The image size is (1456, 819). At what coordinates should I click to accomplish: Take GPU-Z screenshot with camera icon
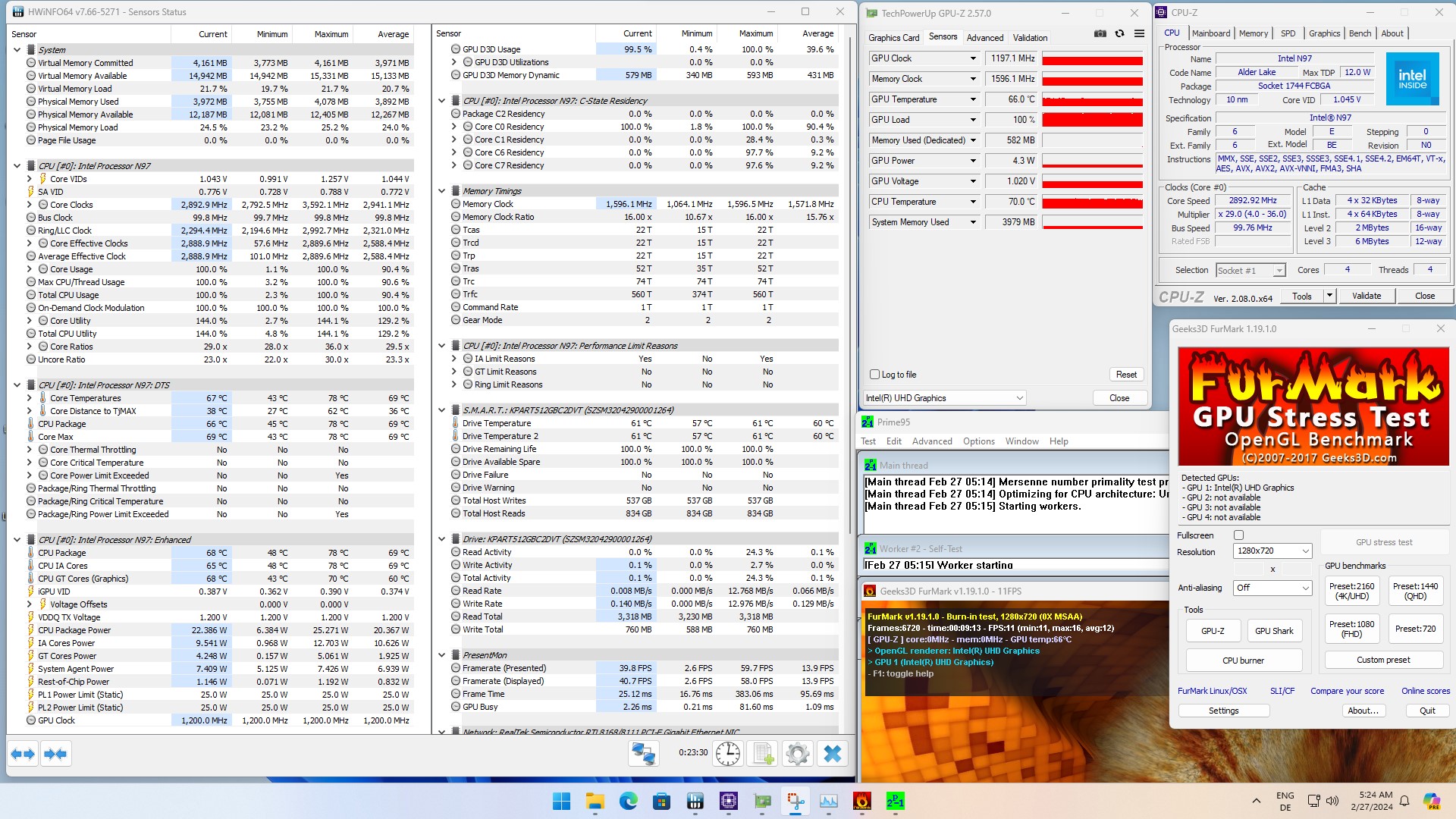point(1100,33)
